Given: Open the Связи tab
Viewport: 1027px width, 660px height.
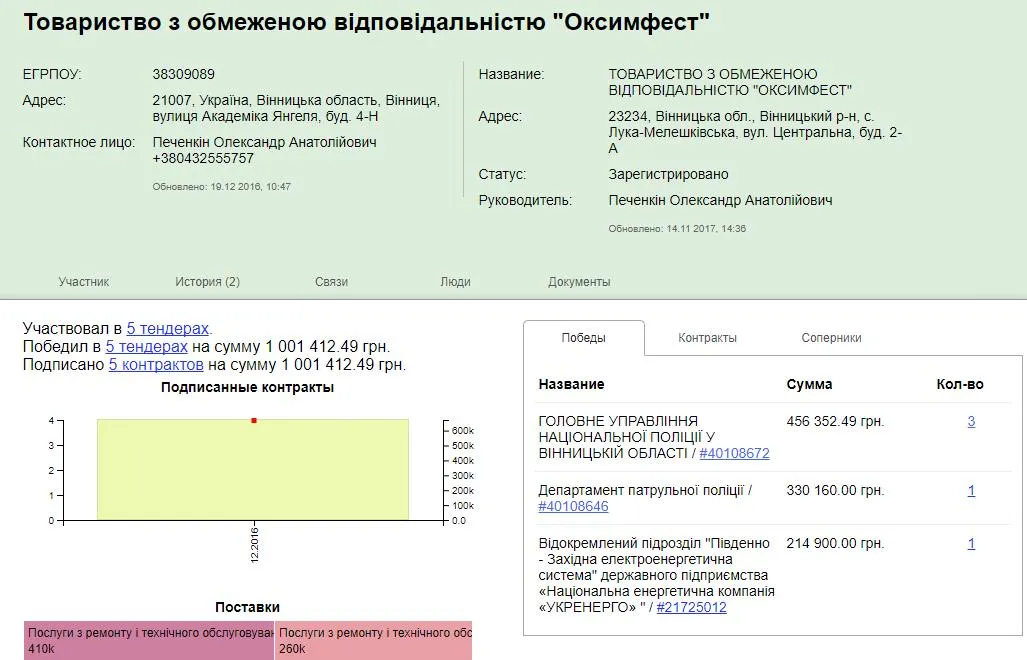Looking at the screenshot, I should [x=331, y=282].
